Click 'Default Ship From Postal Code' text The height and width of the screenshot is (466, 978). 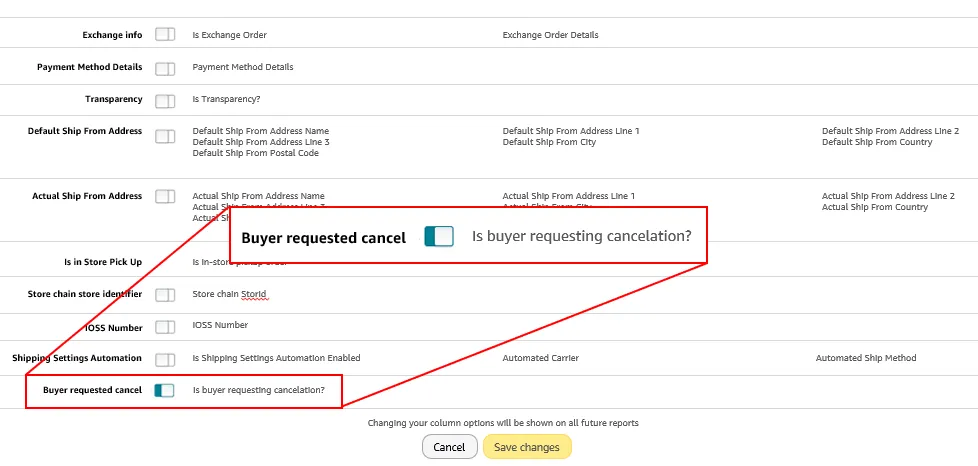pyautogui.click(x=256, y=153)
